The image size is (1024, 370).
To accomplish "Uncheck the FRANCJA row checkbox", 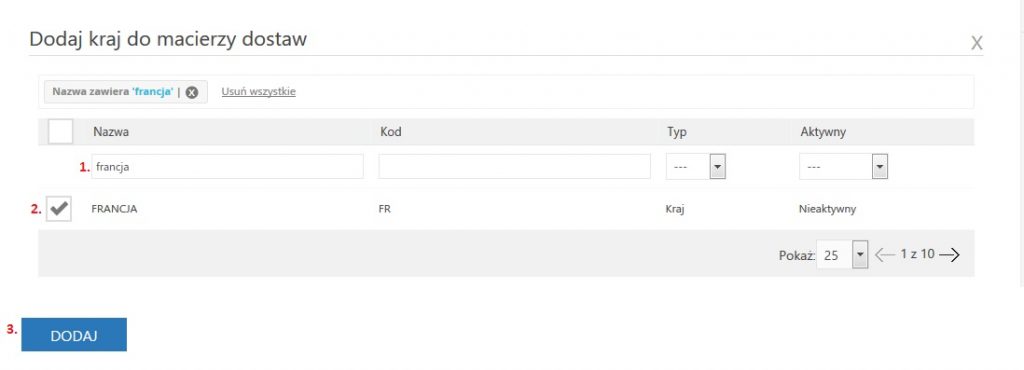I will [59, 209].
